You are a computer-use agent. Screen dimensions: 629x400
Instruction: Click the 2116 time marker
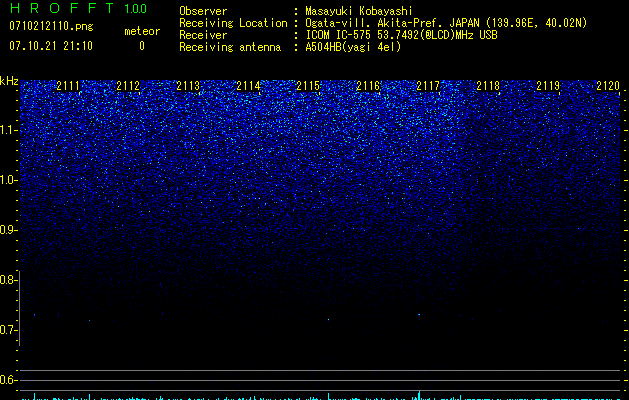(368, 86)
